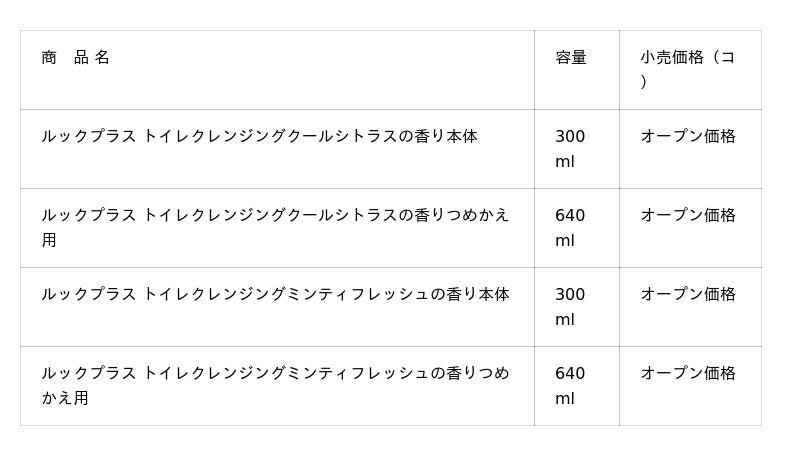Click オープン価格 in the クールシトラス本体 row
The height and width of the screenshot is (456, 800).
pyautogui.click(x=688, y=136)
